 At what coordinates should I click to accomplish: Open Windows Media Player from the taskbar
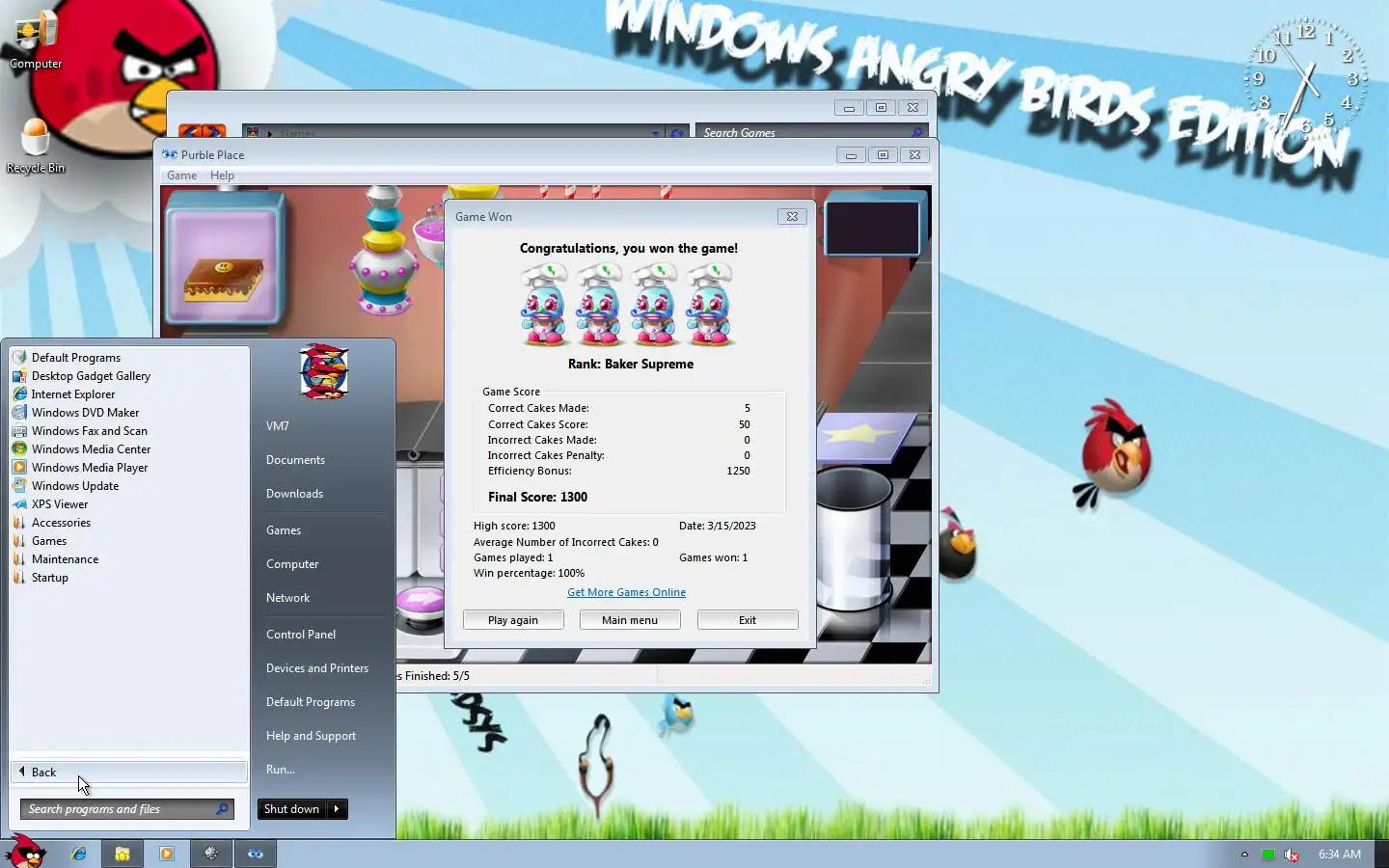pos(167,854)
